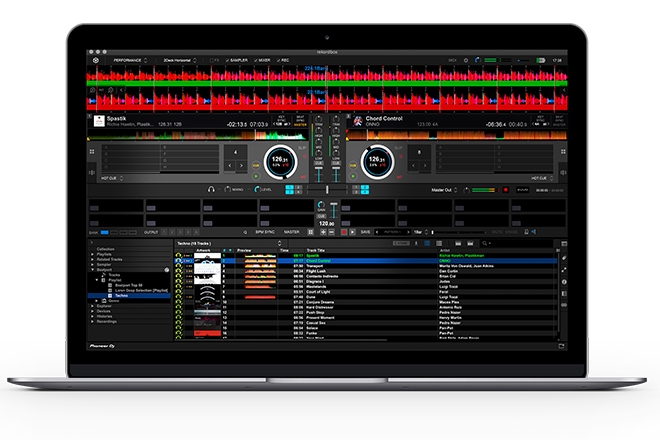660x440 pixels.
Task: Sort by Track Title column header
Action: coord(316,250)
